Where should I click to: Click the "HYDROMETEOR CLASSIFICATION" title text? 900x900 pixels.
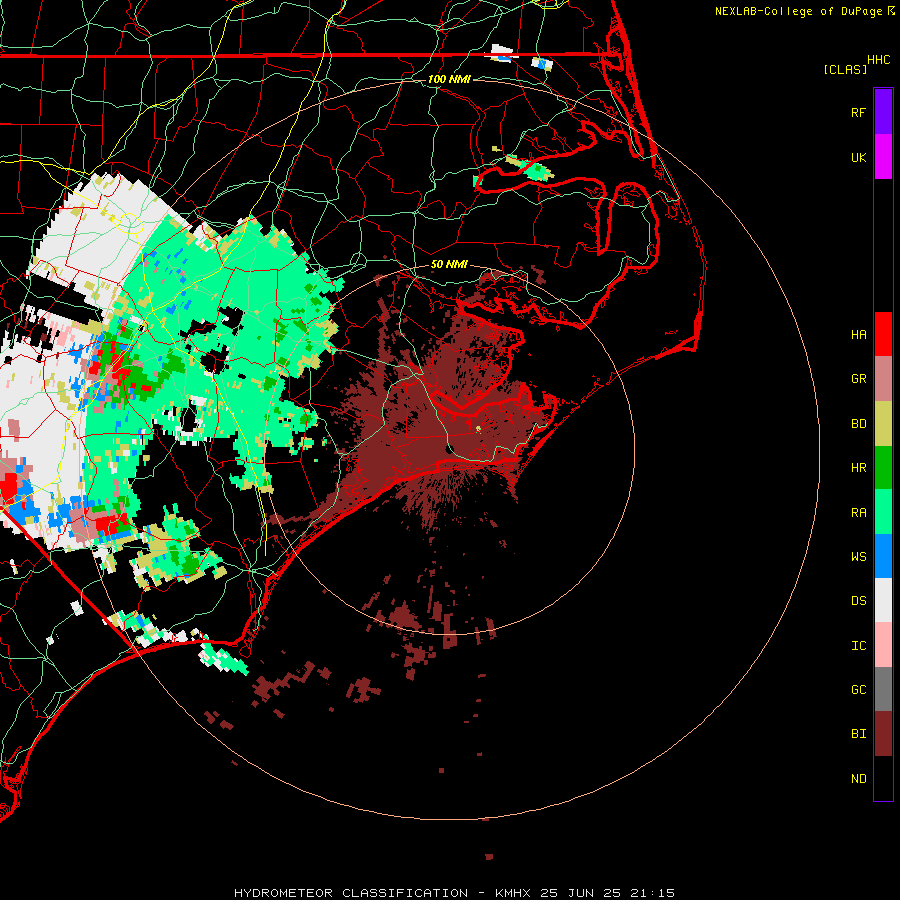(351, 893)
